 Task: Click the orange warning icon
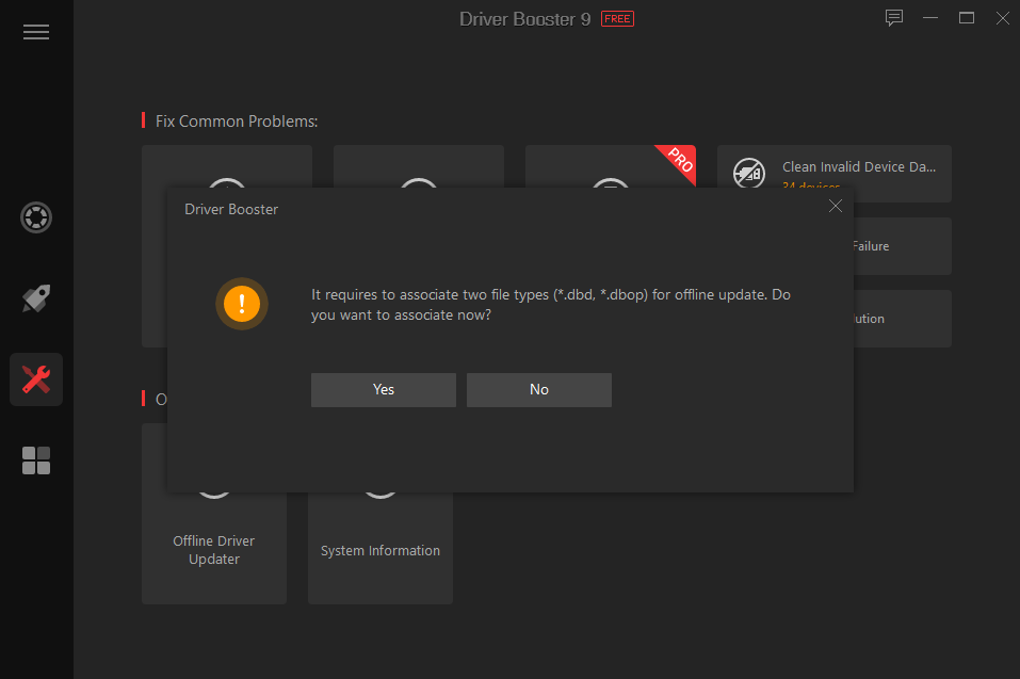242,304
